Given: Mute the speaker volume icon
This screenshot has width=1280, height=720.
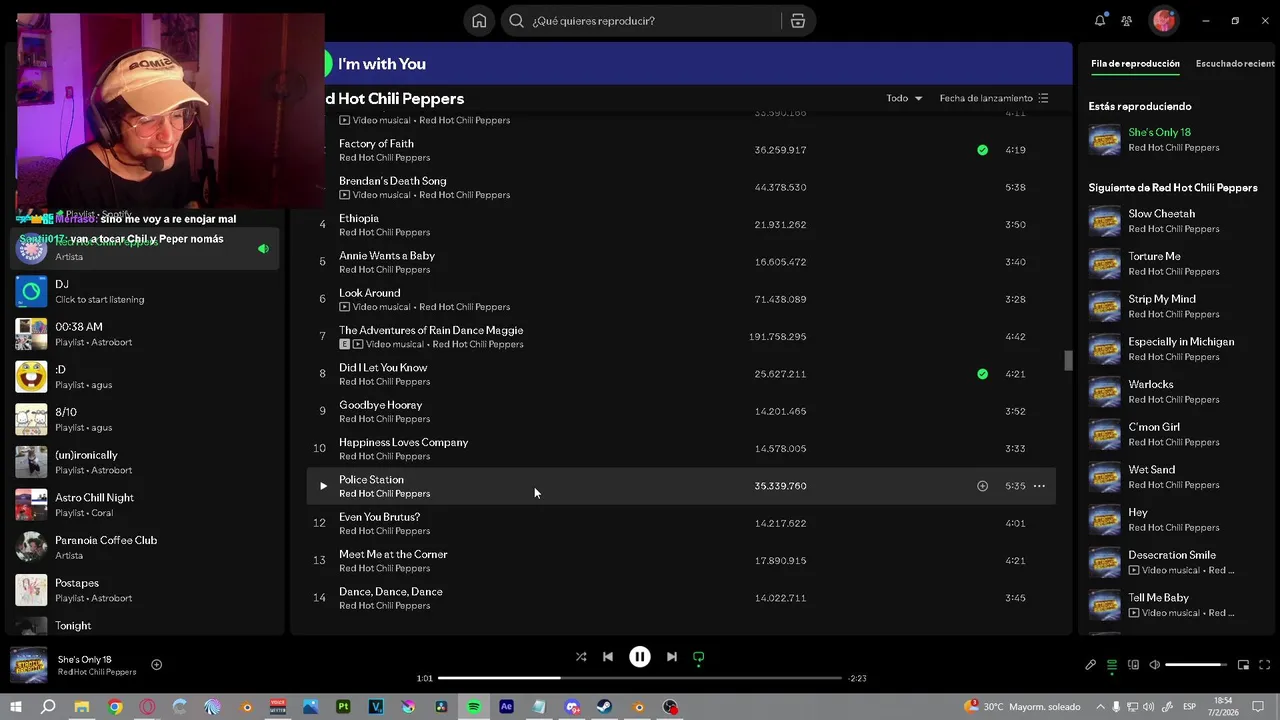Looking at the screenshot, I should coord(1154,665).
